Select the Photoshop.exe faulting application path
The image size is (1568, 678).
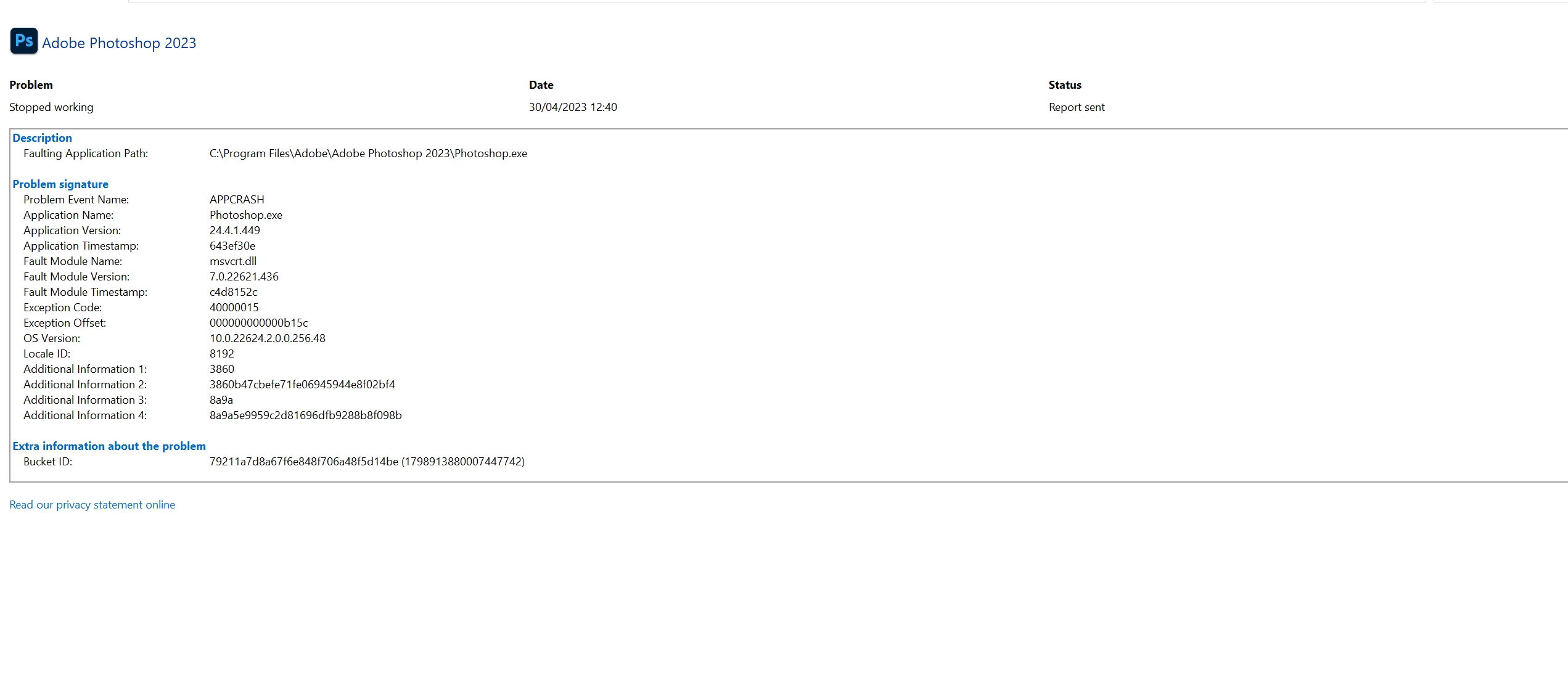point(368,153)
